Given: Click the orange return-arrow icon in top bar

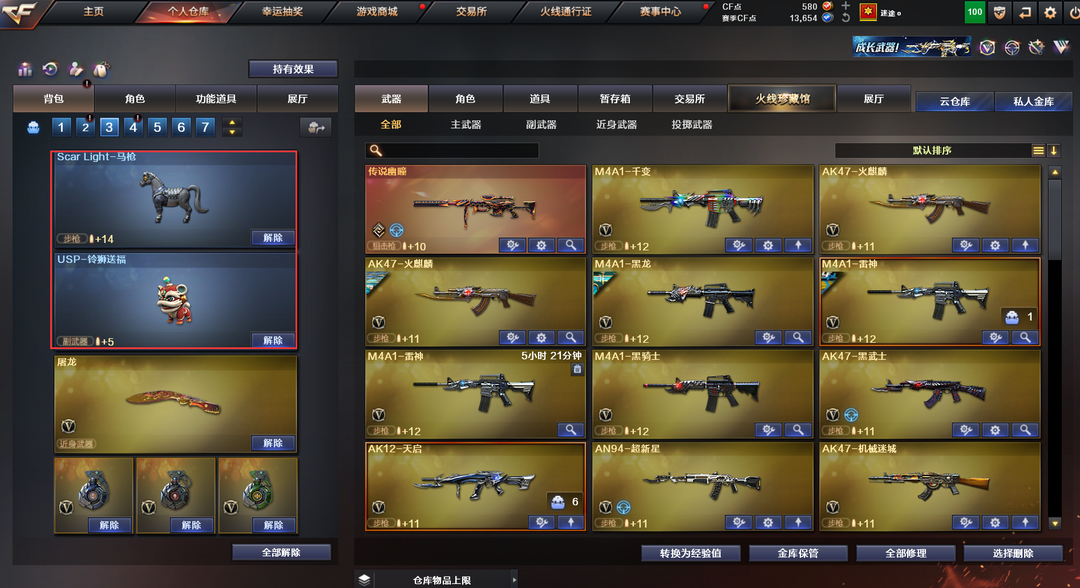Looking at the screenshot, I should point(1025,12).
